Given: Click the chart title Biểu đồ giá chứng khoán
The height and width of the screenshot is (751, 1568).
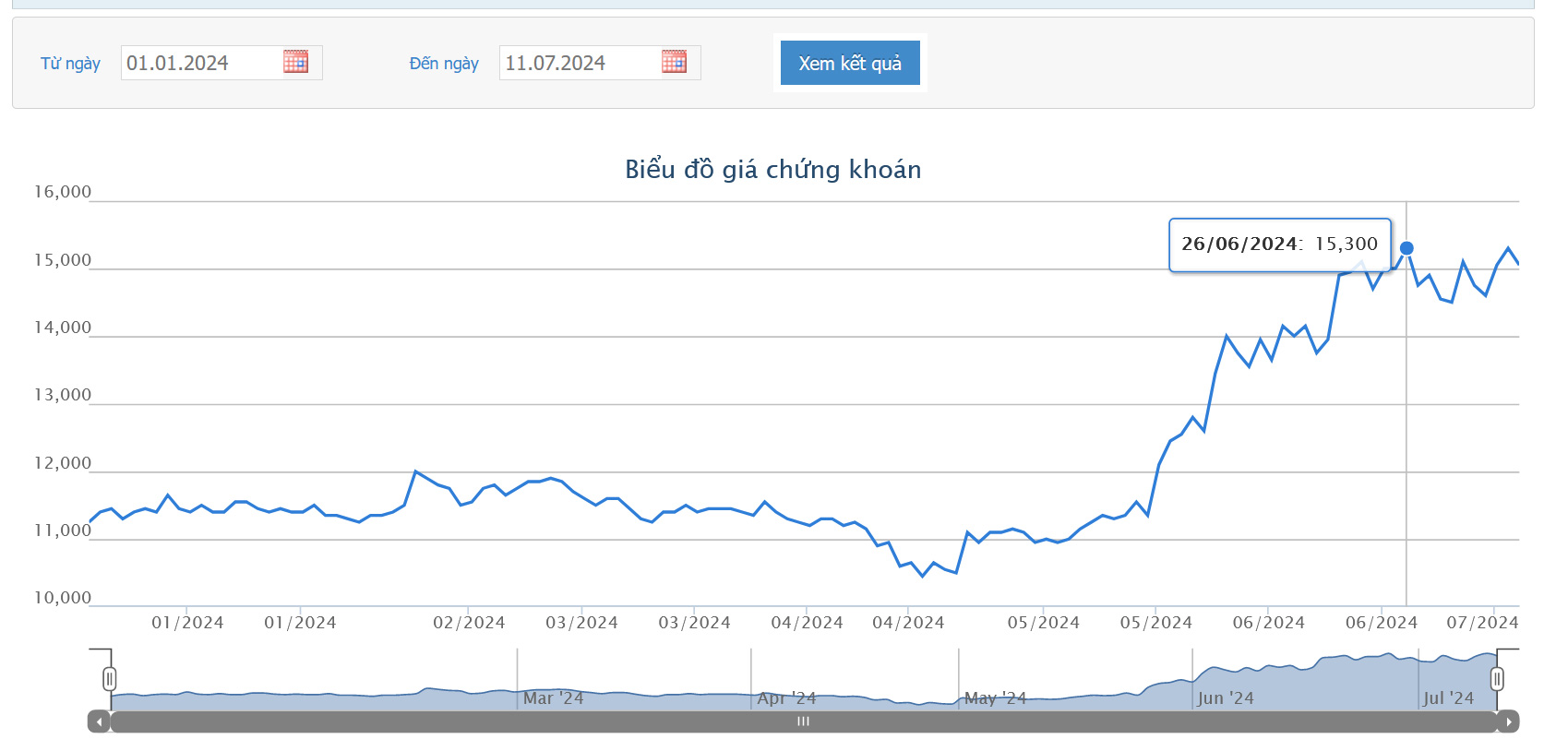Looking at the screenshot, I should click(773, 170).
